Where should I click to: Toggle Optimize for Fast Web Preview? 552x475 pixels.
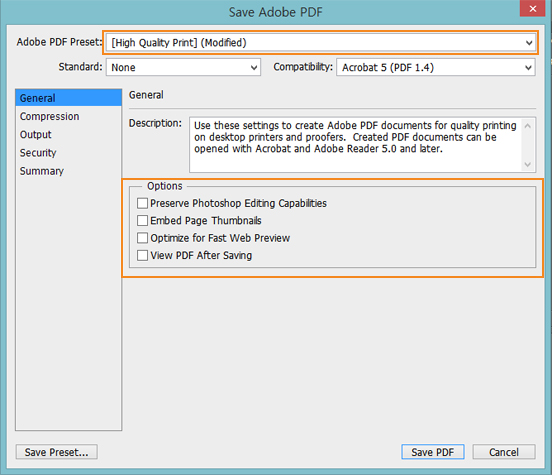(x=142, y=238)
